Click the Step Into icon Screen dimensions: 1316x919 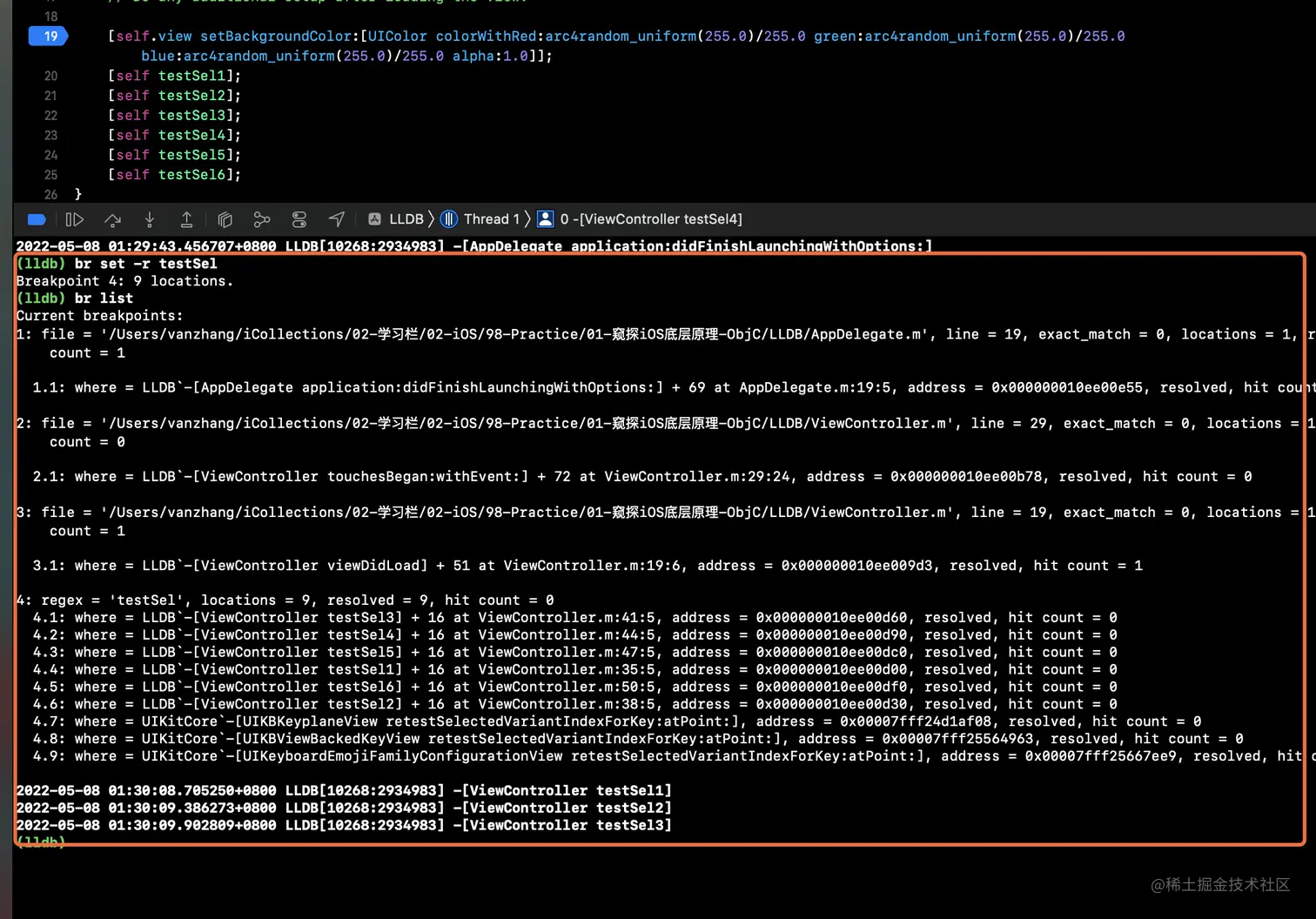pos(150,219)
